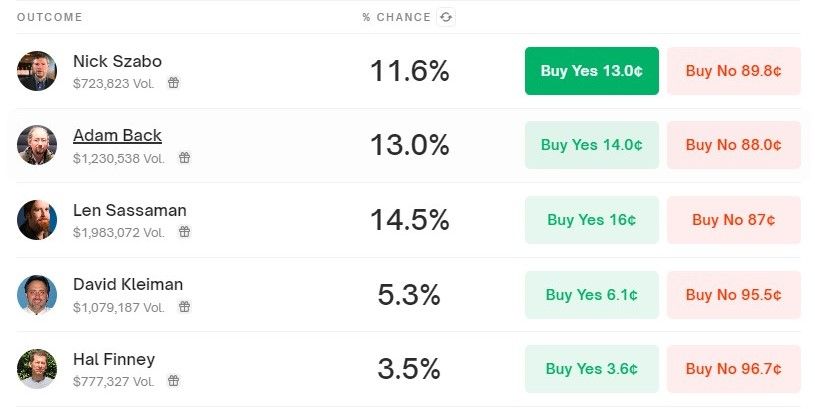Open the gift icon beside Hal Finney volume
The height and width of the screenshot is (409, 815).
tap(174, 381)
